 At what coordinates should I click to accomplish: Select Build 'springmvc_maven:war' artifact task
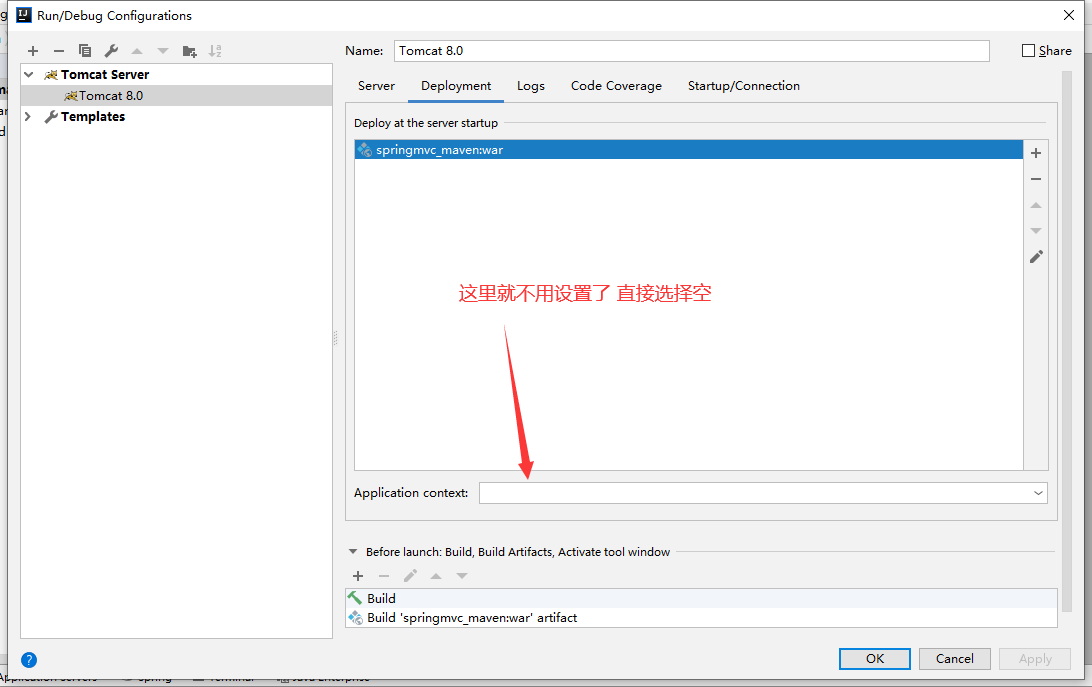pos(701,617)
